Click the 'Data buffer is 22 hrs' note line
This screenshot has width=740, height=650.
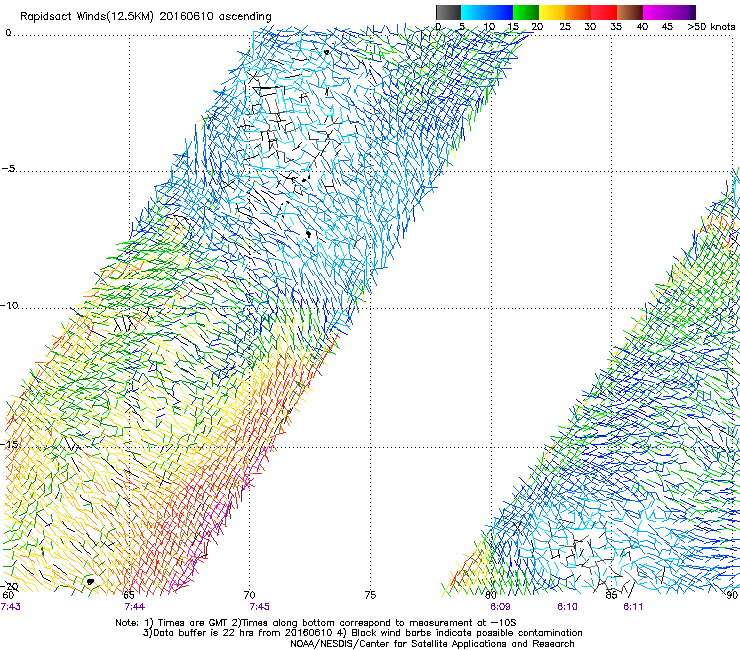point(362,633)
